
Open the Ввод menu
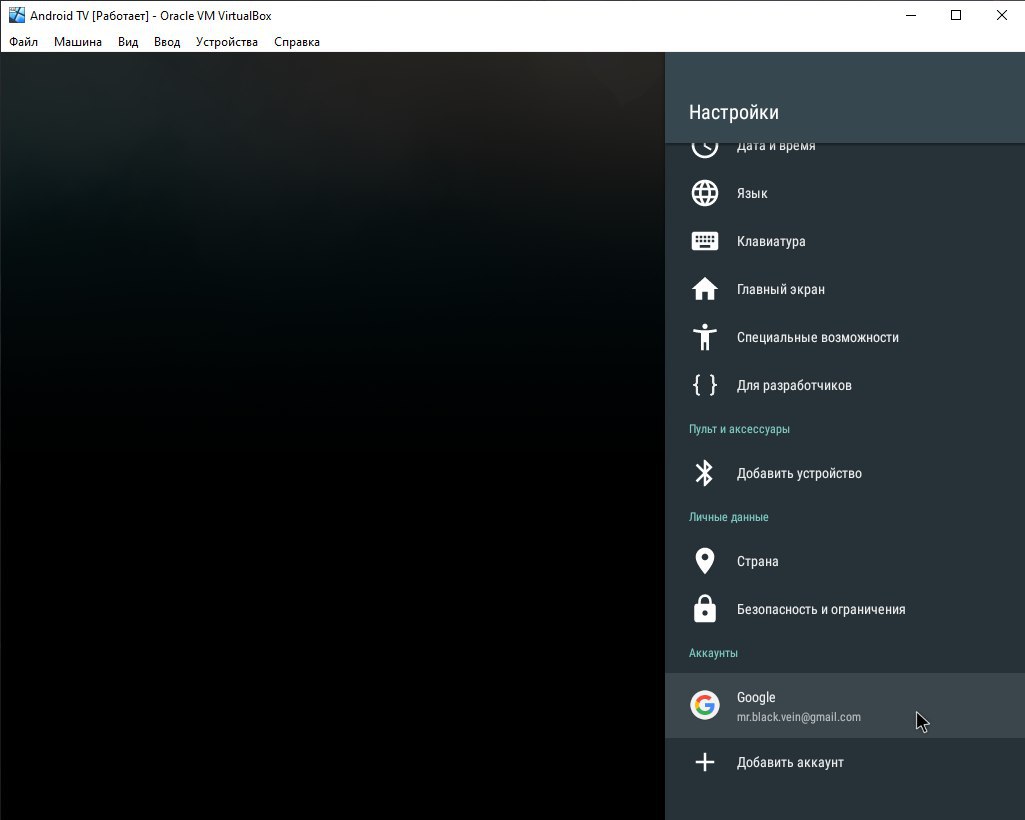(x=167, y=42)
